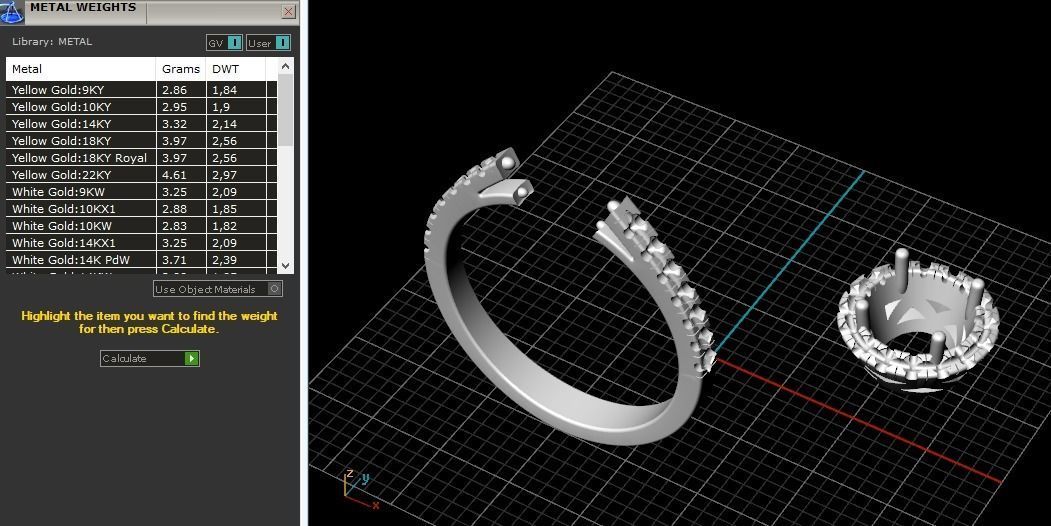
Task: Click the 4.61 grams value
Action: point(174,175)
